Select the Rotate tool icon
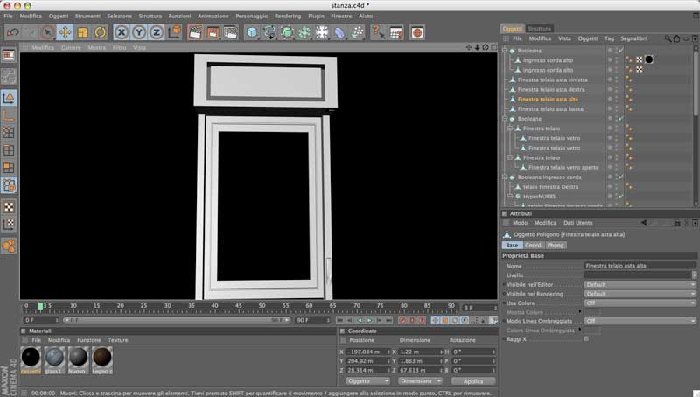 (100, 32)
